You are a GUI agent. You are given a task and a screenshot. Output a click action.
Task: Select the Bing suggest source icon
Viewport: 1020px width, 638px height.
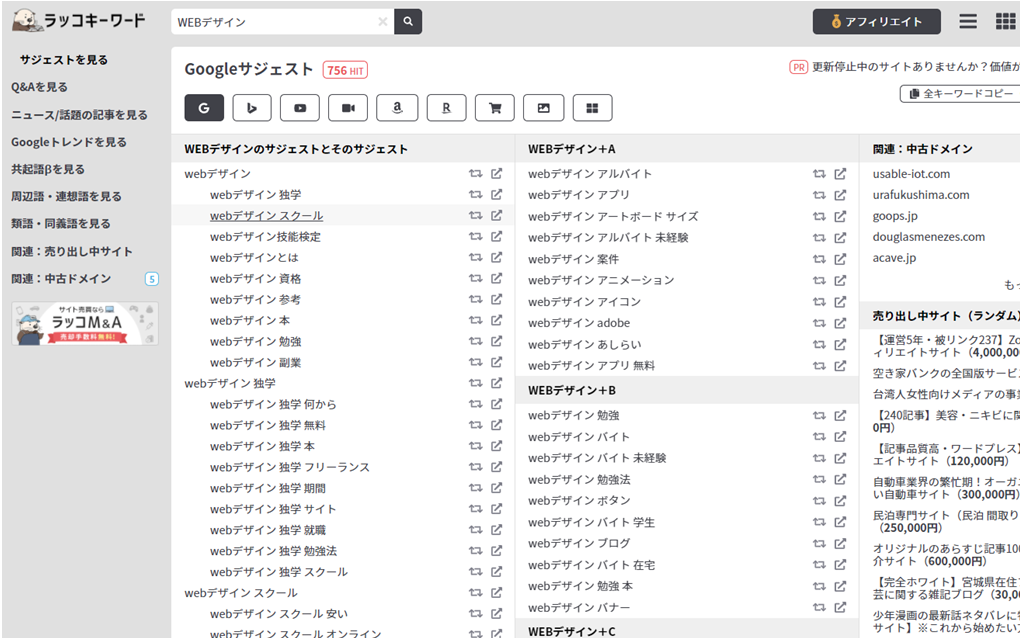coord(252,108)
